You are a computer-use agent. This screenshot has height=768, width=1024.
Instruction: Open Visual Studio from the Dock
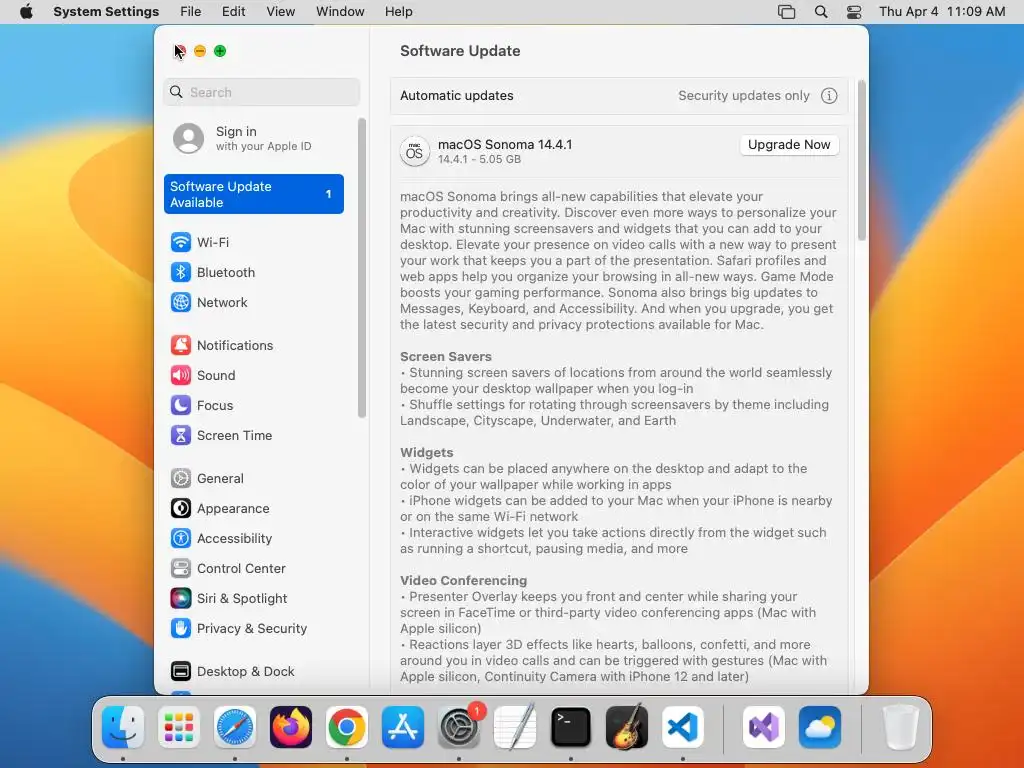(764, 727)
